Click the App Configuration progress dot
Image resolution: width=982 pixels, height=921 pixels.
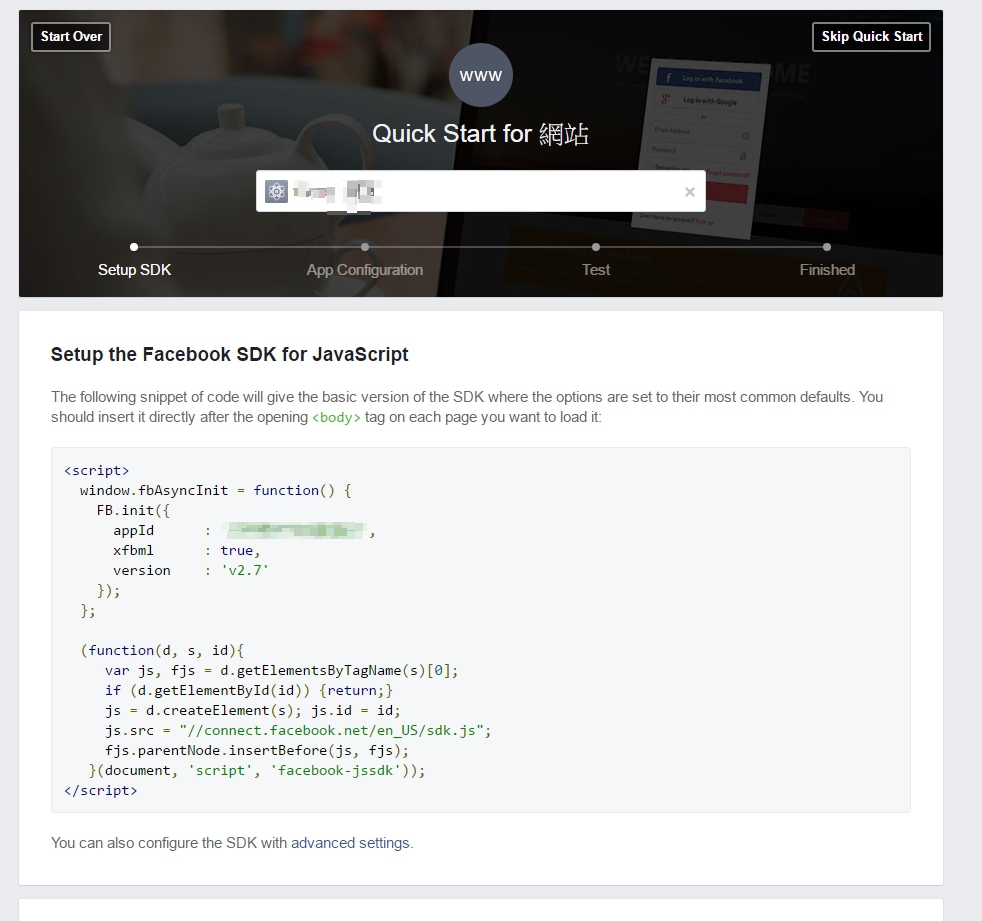pos(364,247)
